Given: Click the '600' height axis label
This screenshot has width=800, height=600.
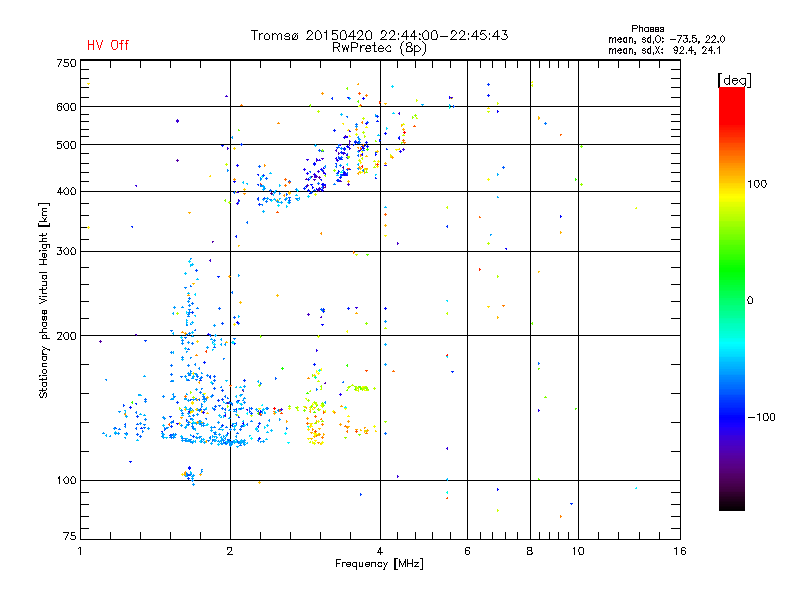Looking at the screenshot, I should coord(66,107).
